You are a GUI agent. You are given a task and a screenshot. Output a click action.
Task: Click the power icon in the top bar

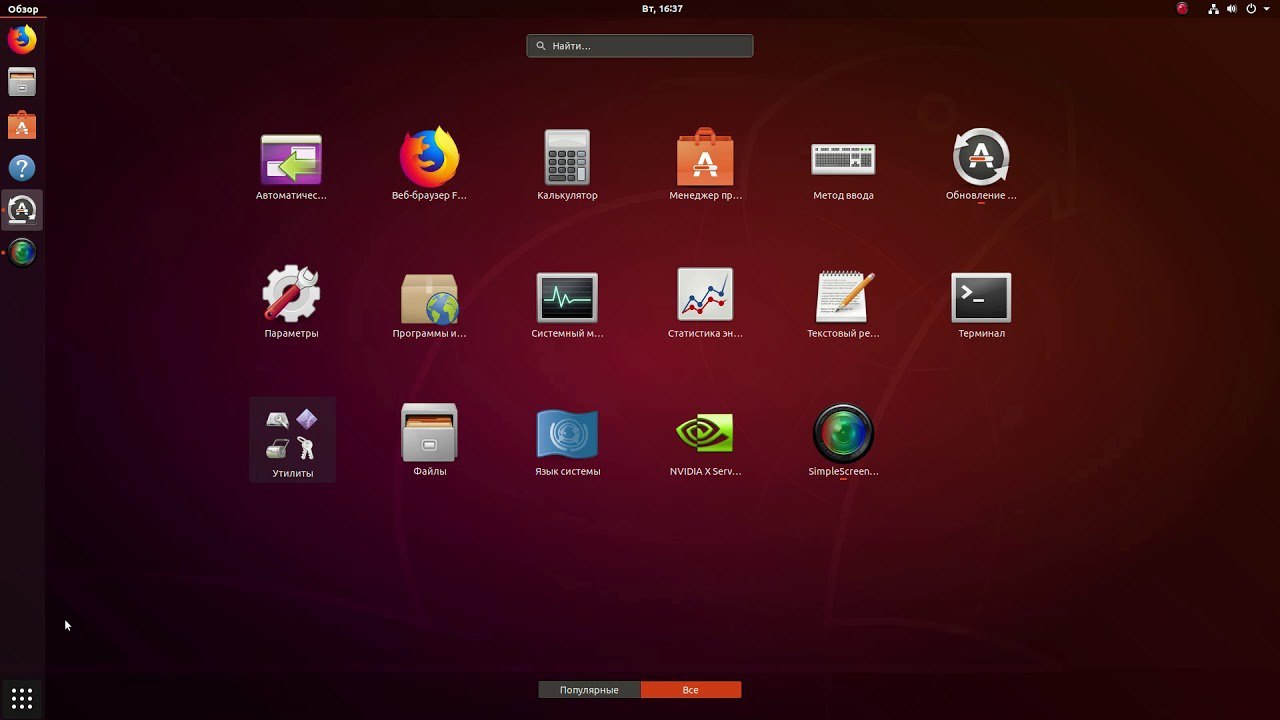click(x=1251, y=8)
